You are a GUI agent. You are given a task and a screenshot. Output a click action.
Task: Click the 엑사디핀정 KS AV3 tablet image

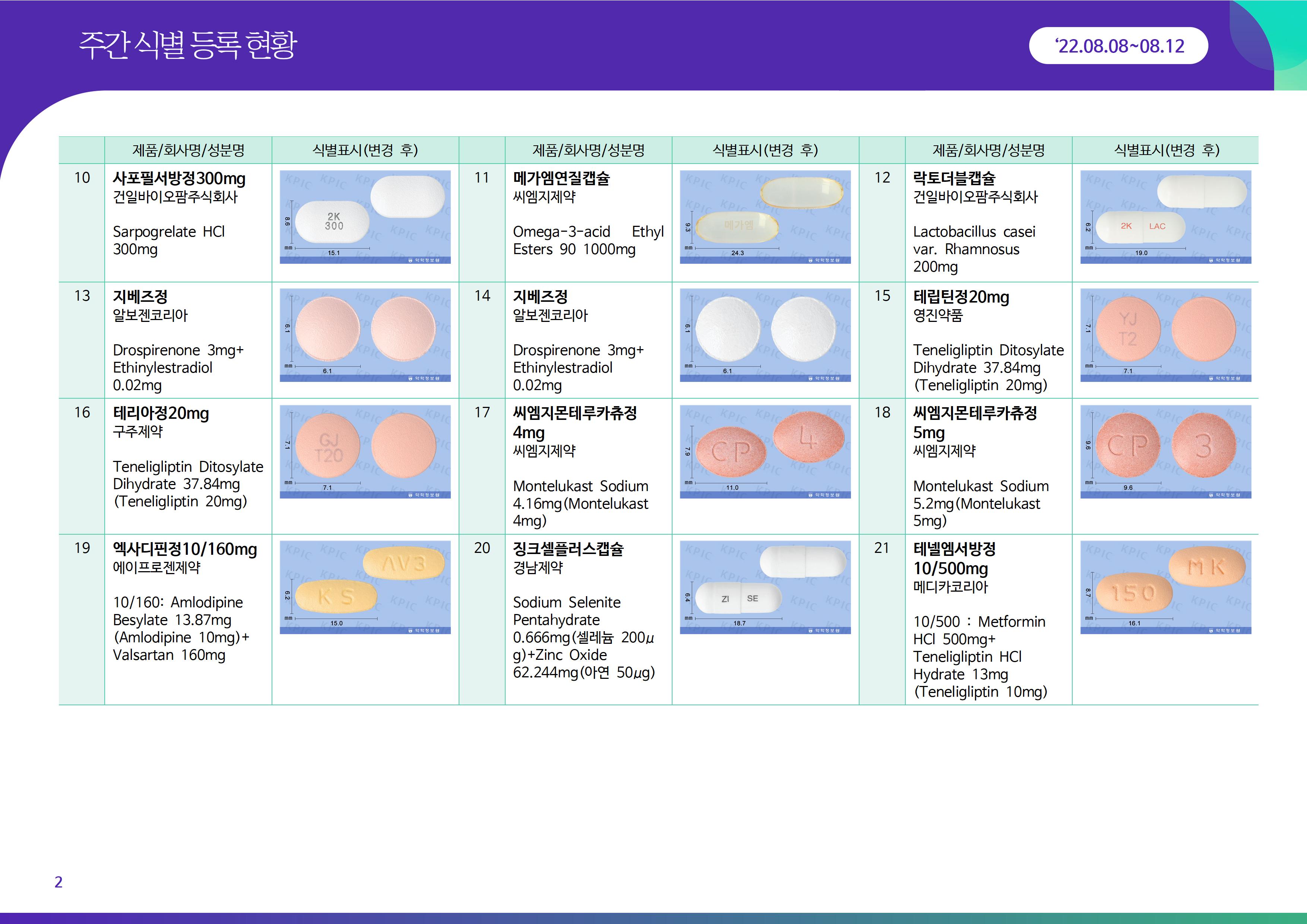365,587
